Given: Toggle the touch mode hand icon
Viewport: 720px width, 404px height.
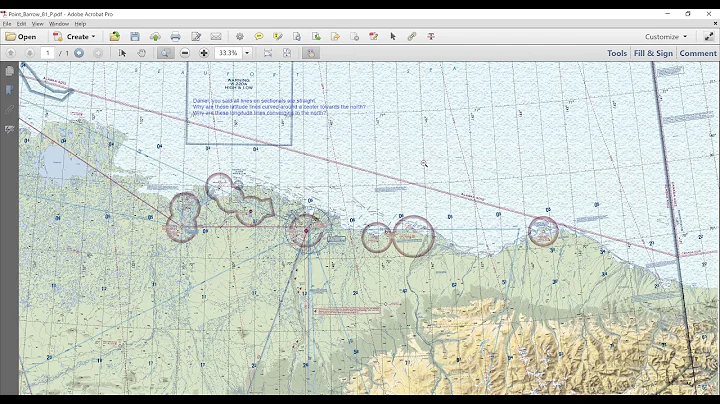Looking at the screenshot, I should tap(310, 53).
